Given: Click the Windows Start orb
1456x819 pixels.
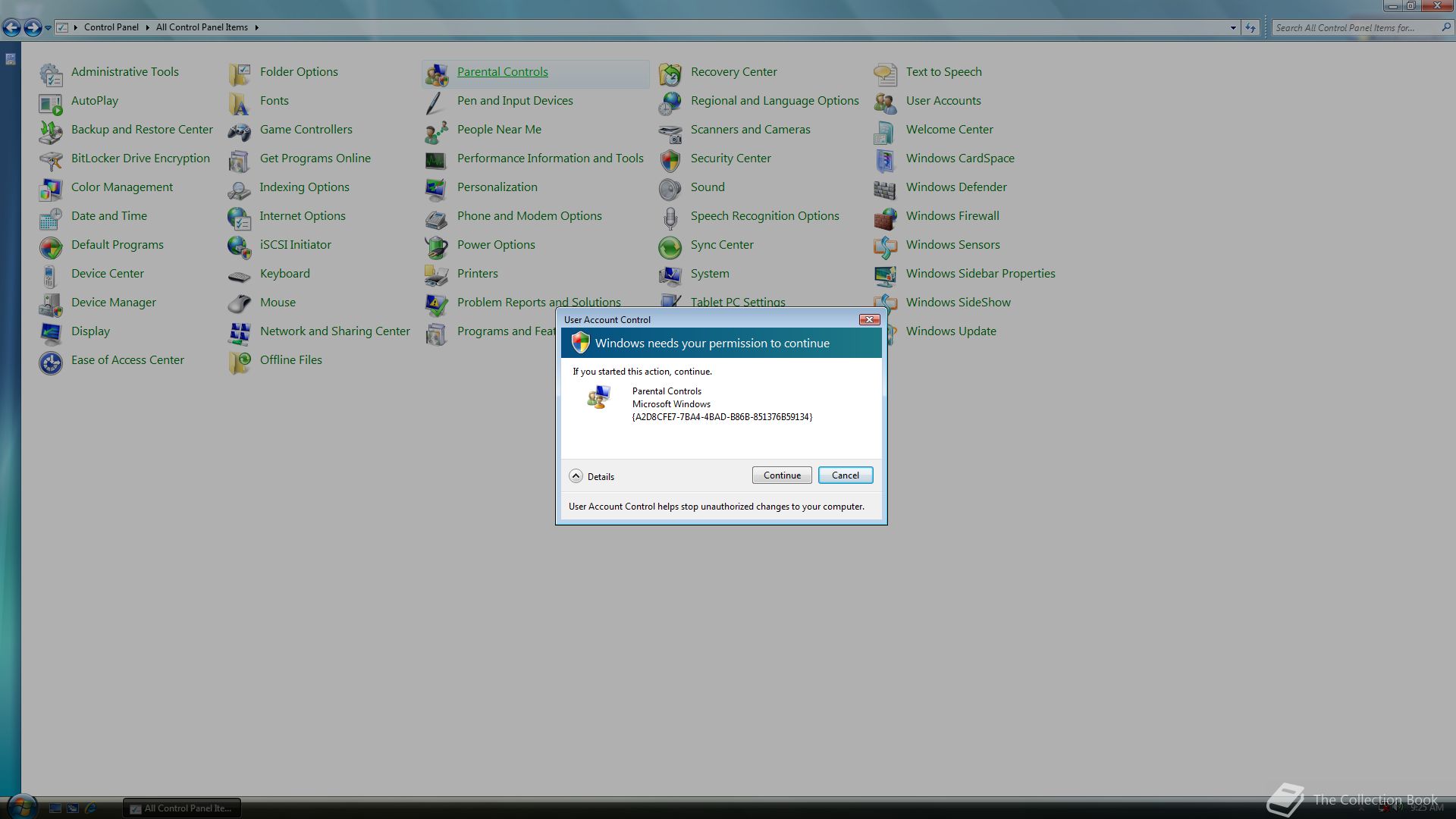Looking at the screenshot, I should (20, 806).
